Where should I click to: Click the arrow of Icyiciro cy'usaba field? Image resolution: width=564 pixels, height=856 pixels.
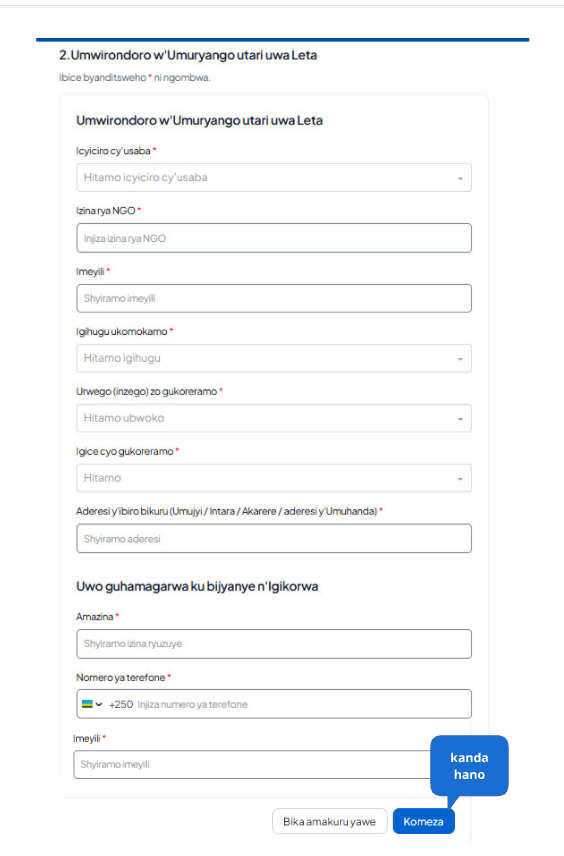[x=460, y=179]
